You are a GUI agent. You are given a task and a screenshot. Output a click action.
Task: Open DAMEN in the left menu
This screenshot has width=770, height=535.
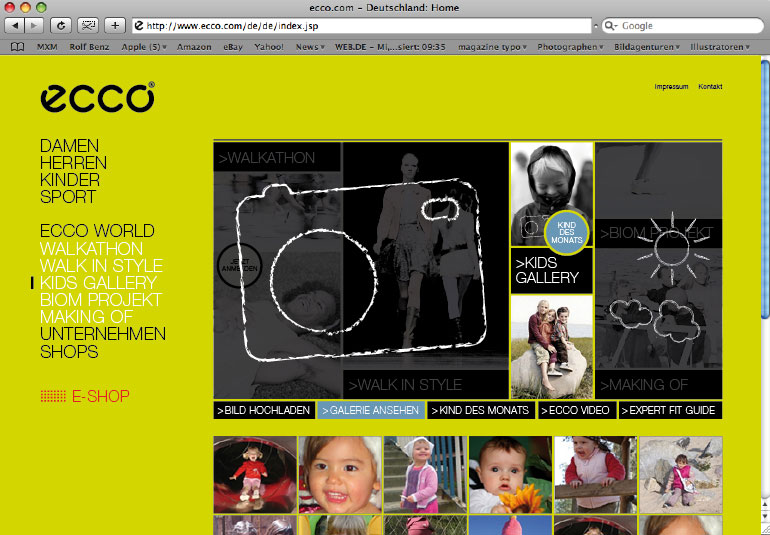(69, 146)
